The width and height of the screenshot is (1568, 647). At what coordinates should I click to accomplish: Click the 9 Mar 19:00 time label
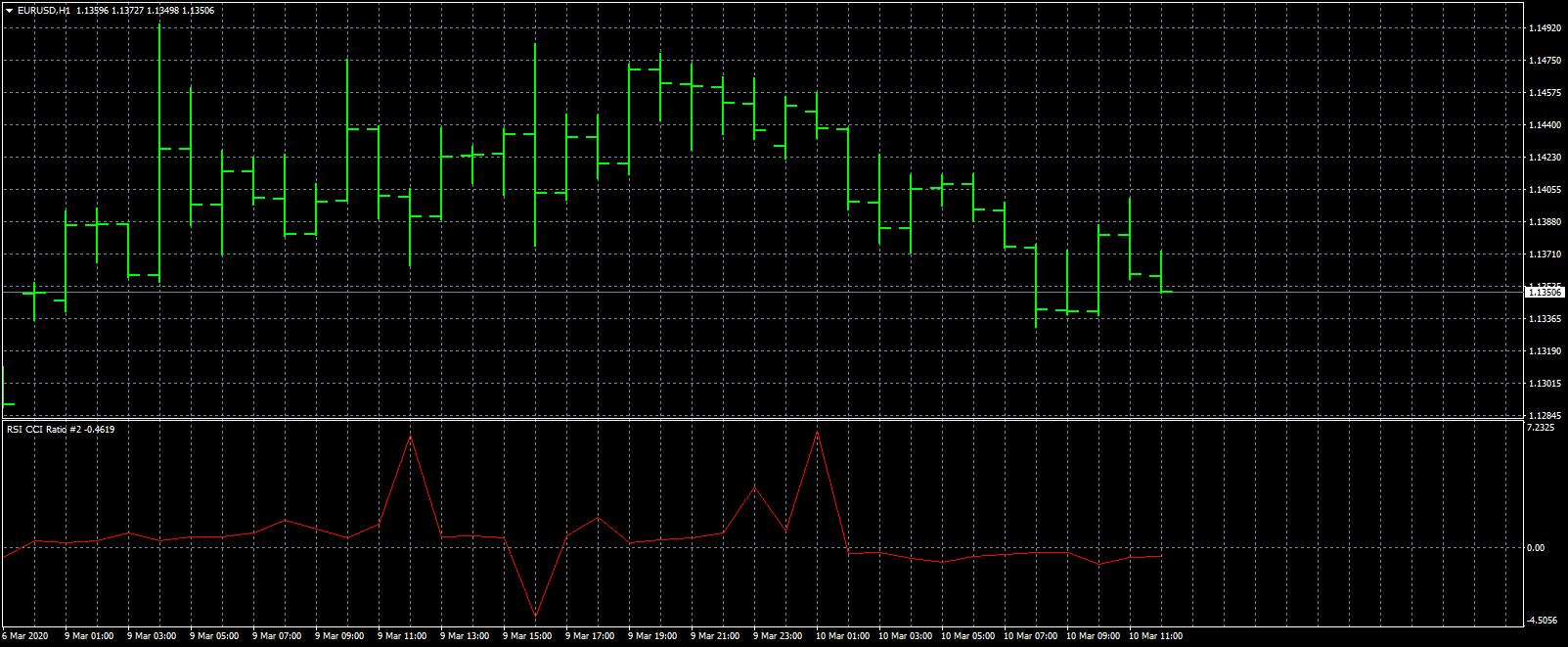[652, 636]
